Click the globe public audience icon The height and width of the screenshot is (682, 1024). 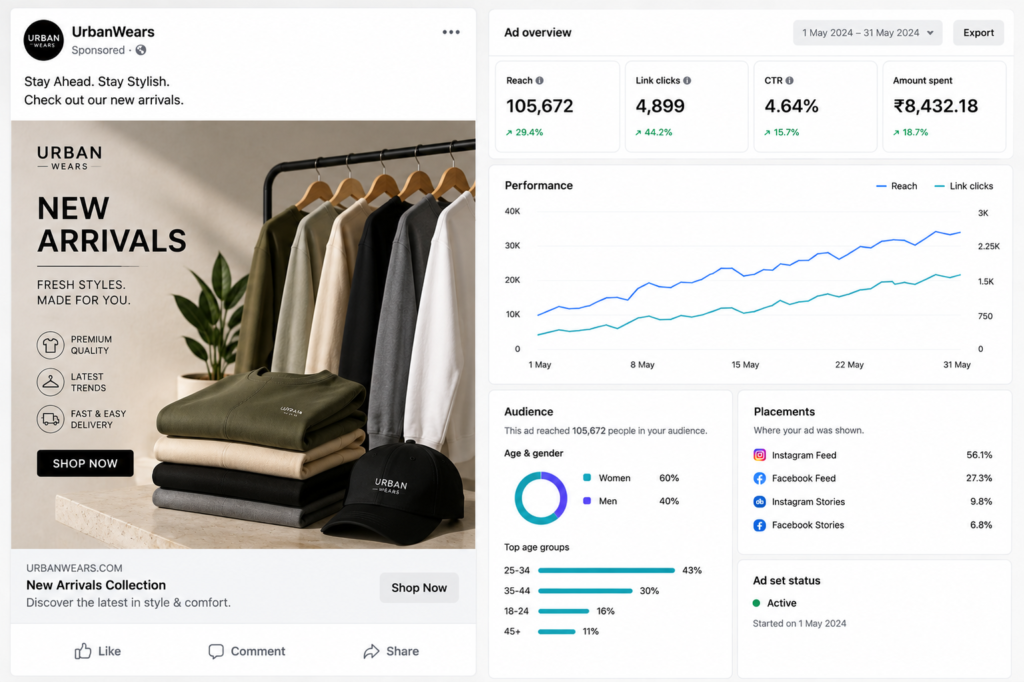tap(140, 50)
